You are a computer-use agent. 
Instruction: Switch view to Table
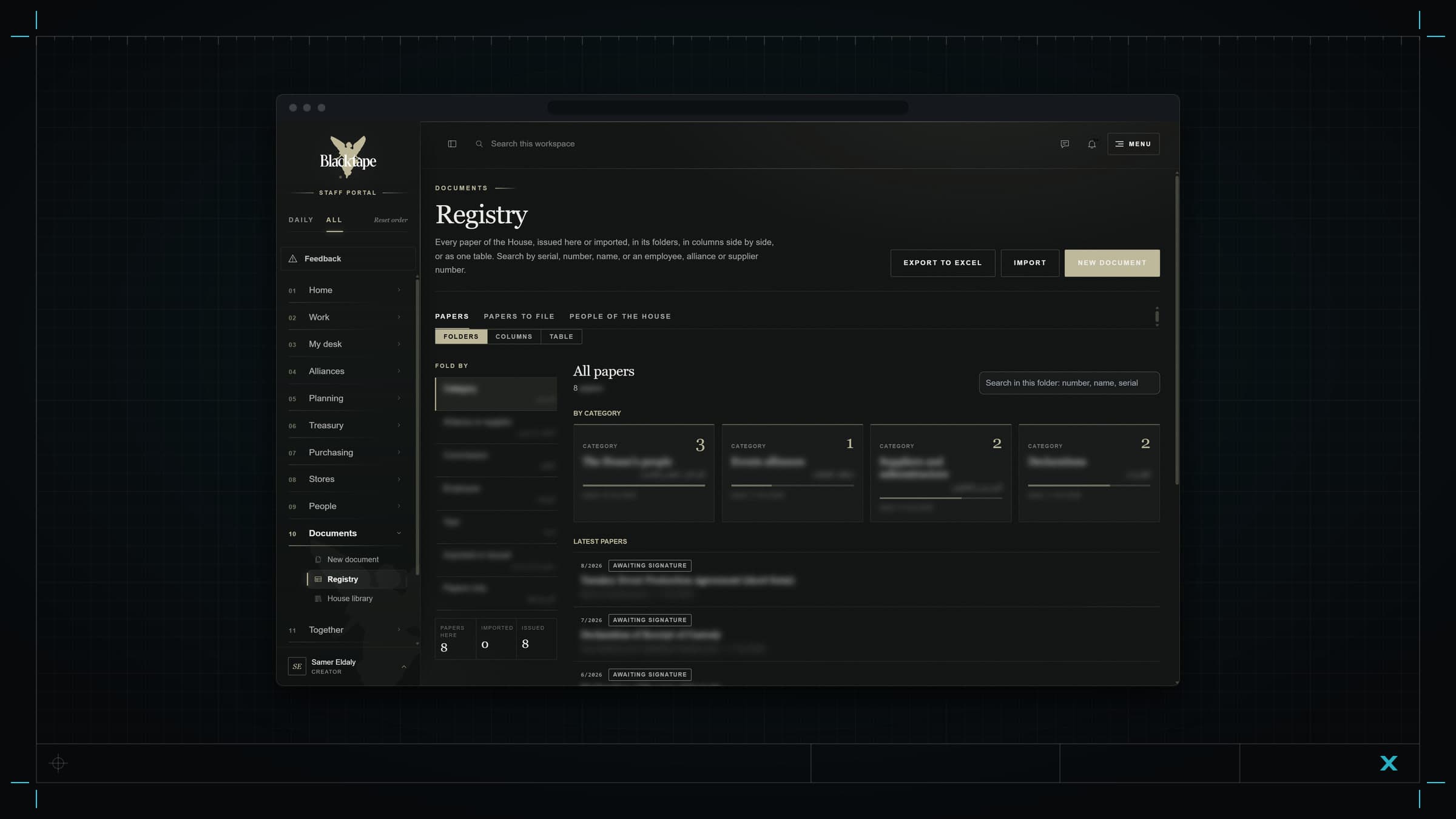(x=561, y=337)
